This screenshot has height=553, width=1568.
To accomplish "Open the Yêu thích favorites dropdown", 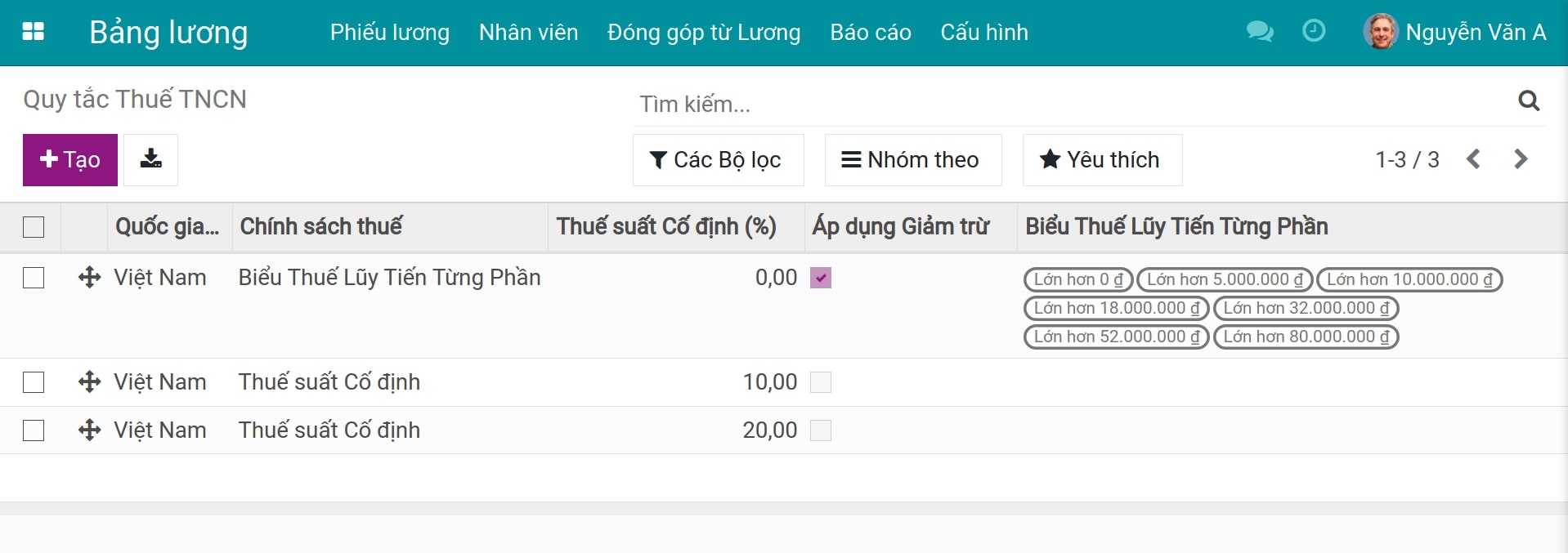I will [x=1101, y=159].
